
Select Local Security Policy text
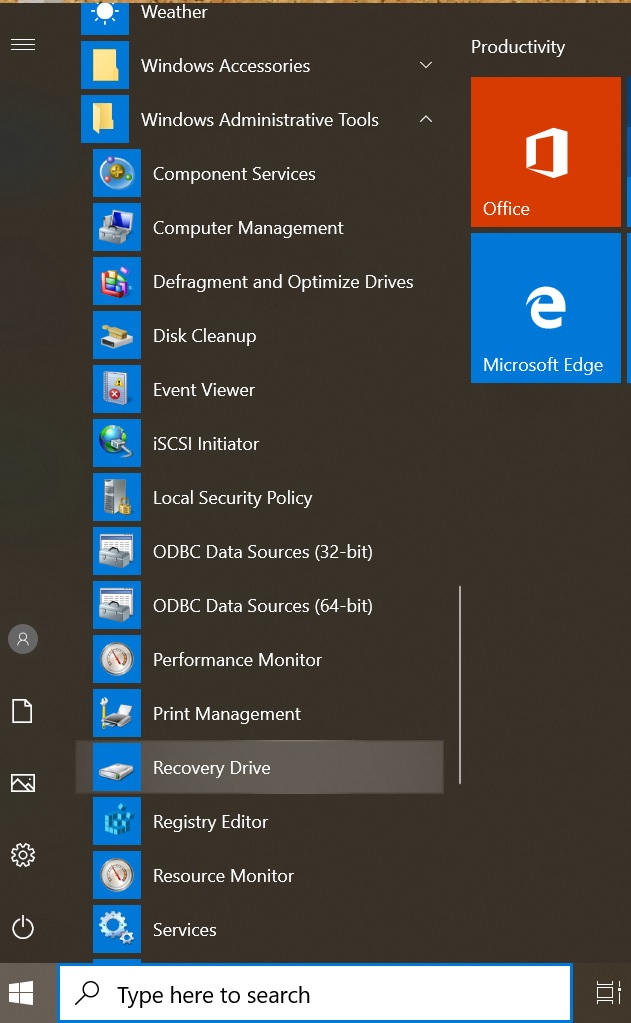click(x=232, y=498)
